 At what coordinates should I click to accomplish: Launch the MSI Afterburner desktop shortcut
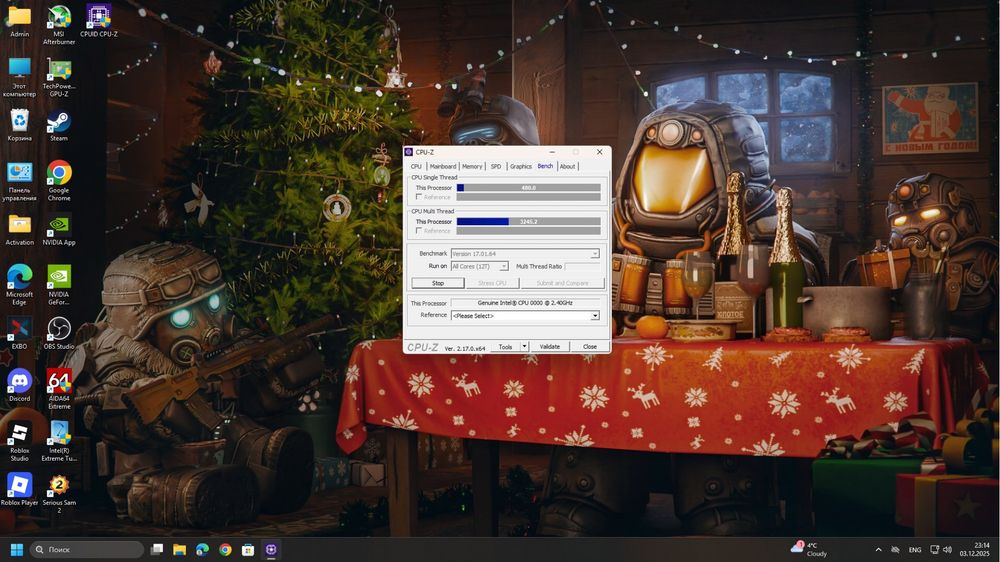59,24
